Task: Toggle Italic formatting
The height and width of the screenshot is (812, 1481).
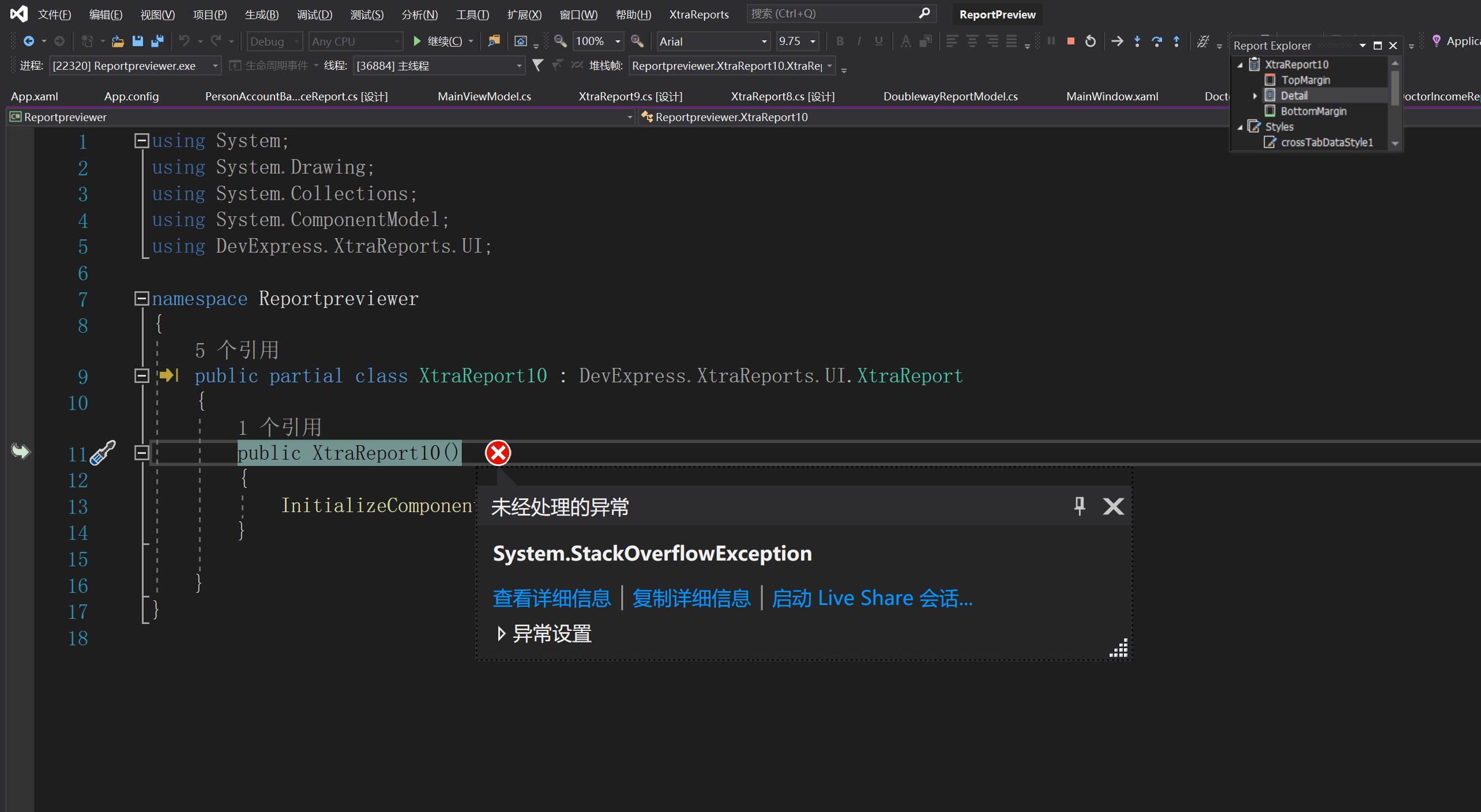Action: (859, 41)
